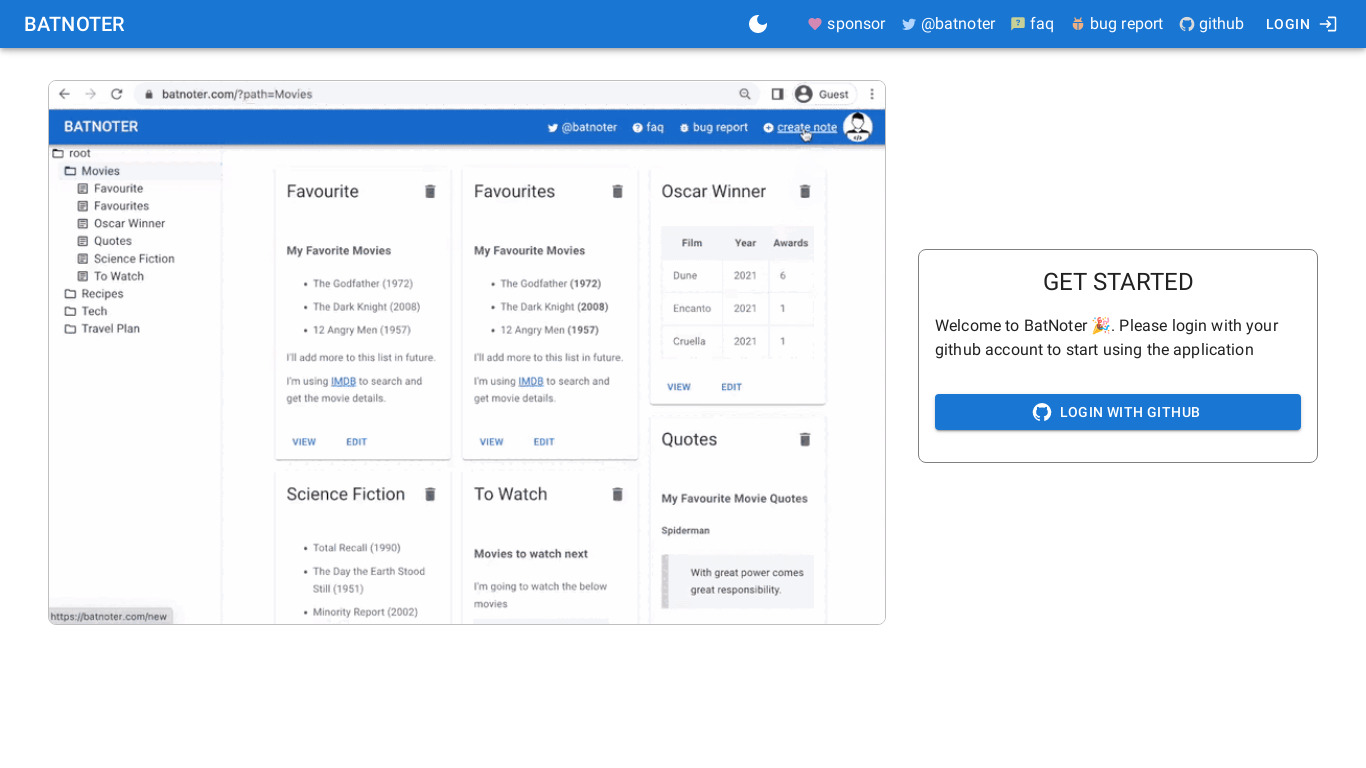The height and width of the screenshot is (768, 1366).
Task: Click the LOGIN button in the header
Action: click(1300, 24)
